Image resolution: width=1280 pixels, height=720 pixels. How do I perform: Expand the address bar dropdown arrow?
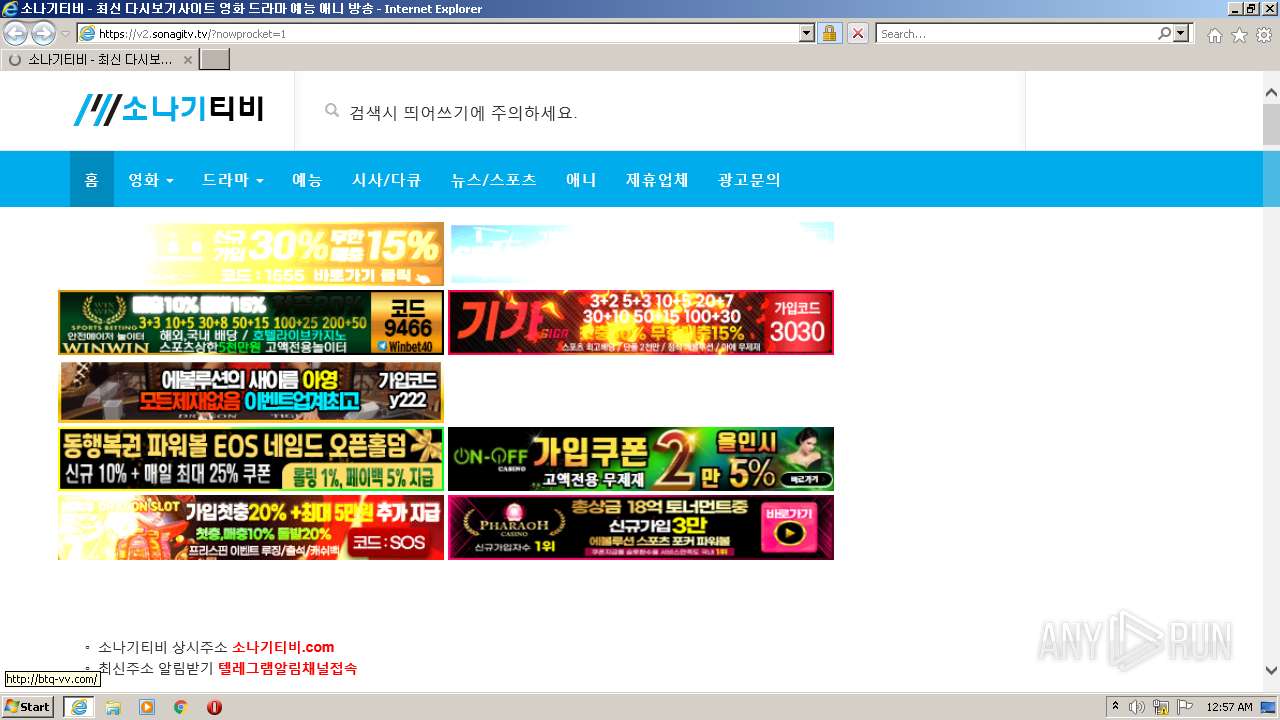point(807,33)
